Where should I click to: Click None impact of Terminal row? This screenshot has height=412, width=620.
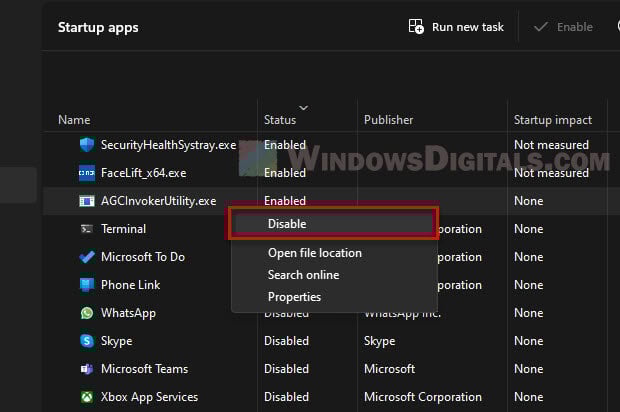point(528,229)
